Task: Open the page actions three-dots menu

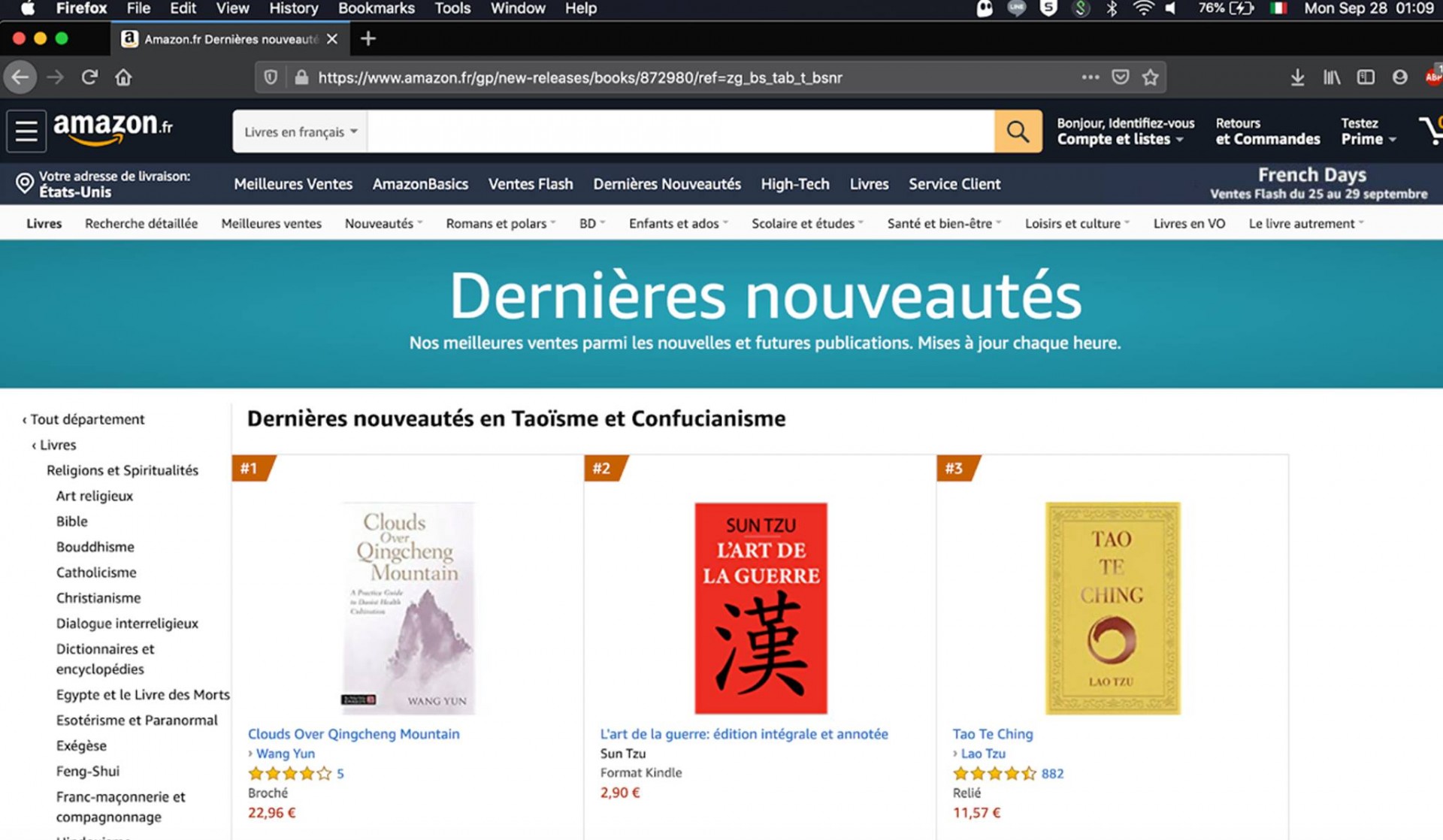Action: [1091, 77]
